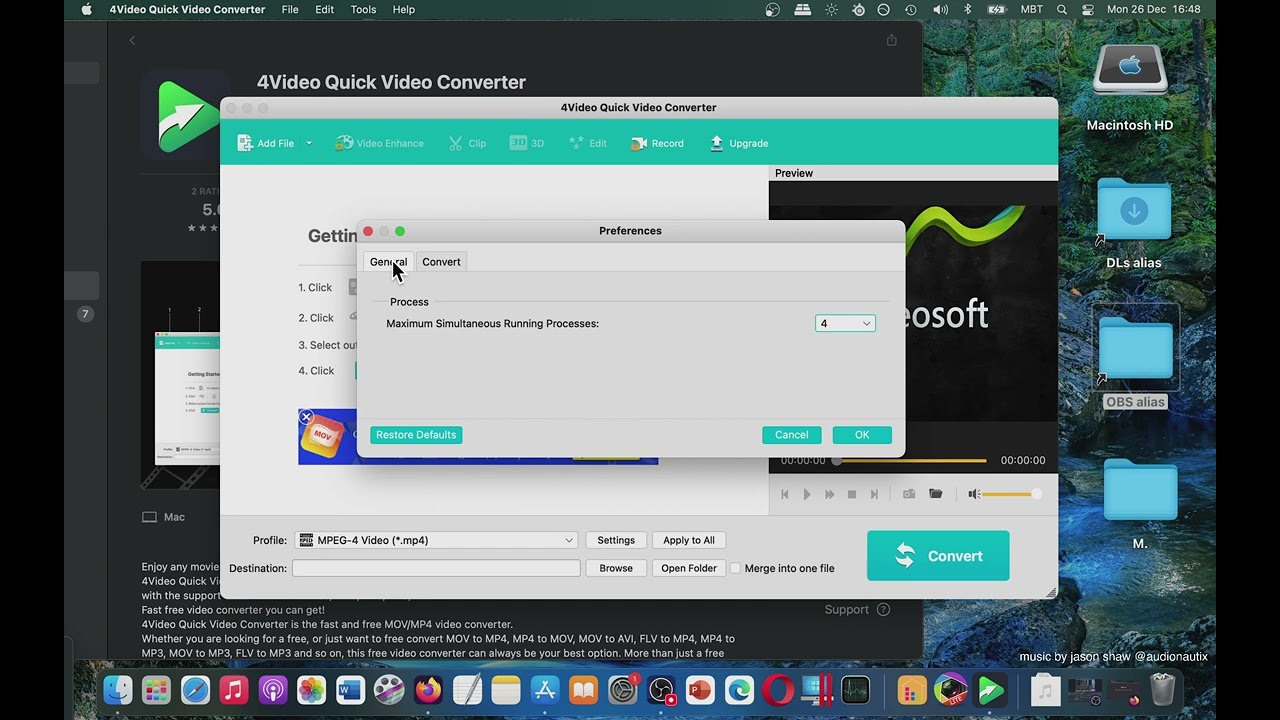Open System Preferences in Dock
Screen dimensions: 1280x720
tap(623, 690)
